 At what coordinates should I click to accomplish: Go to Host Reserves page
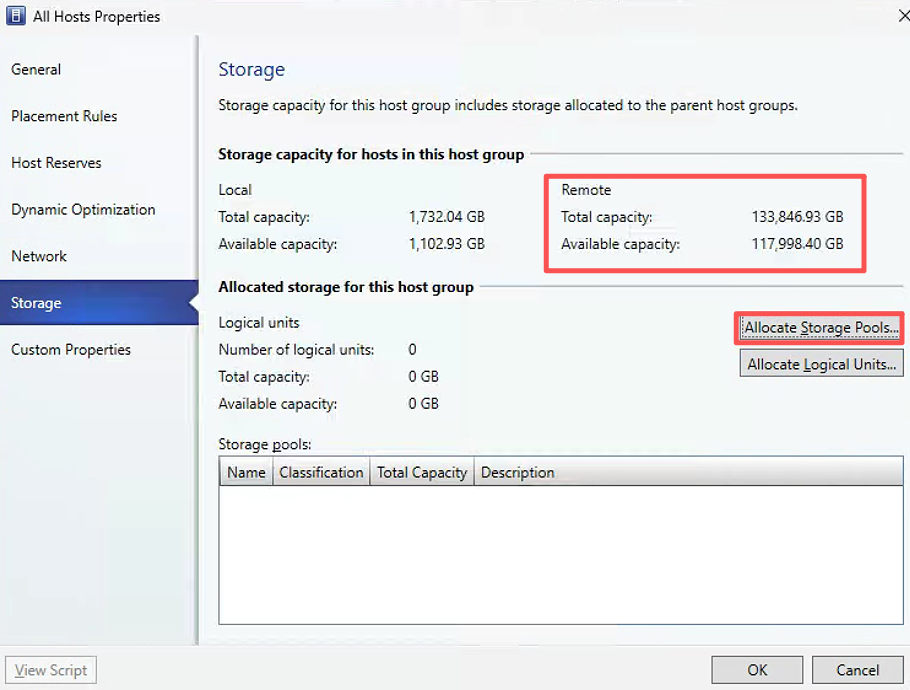[x=56, y=163]
